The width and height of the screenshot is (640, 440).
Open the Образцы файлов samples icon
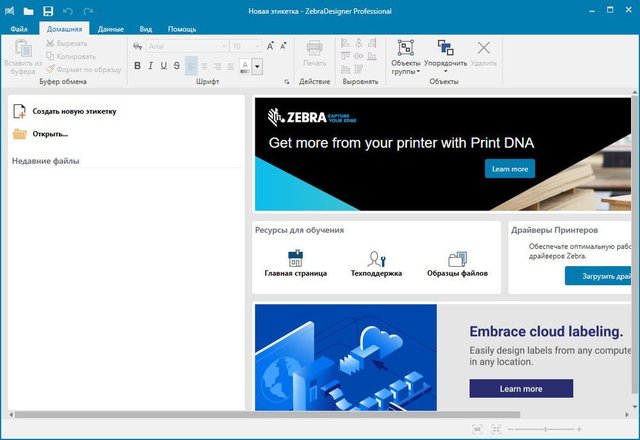[457, 260]
